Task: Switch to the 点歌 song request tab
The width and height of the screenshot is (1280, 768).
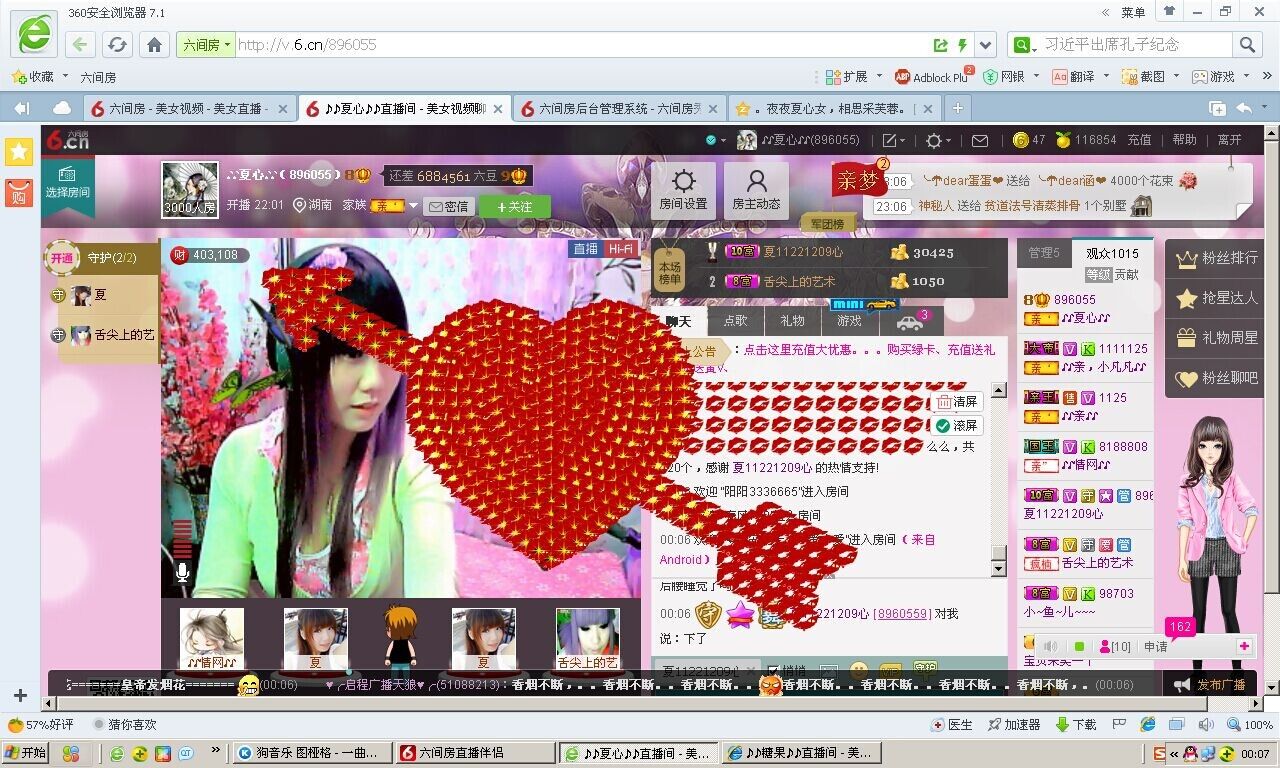Action: click(x=735, y=321)
